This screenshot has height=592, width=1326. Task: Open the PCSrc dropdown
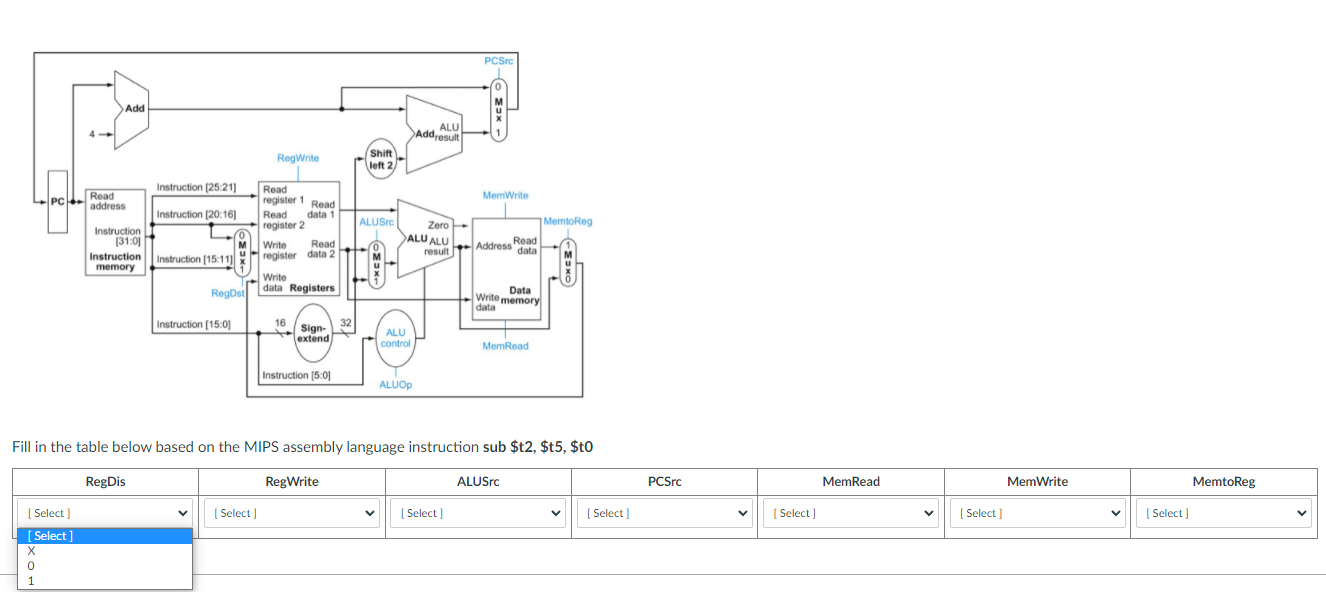(664, 512)
